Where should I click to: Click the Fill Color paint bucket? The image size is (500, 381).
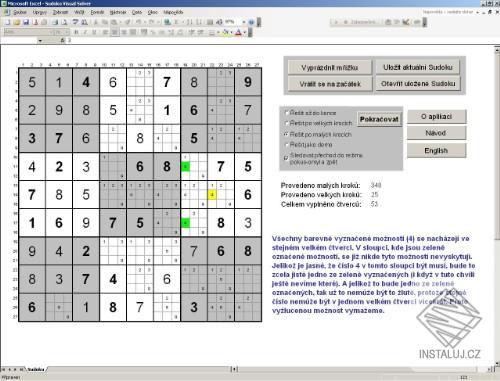226,32
